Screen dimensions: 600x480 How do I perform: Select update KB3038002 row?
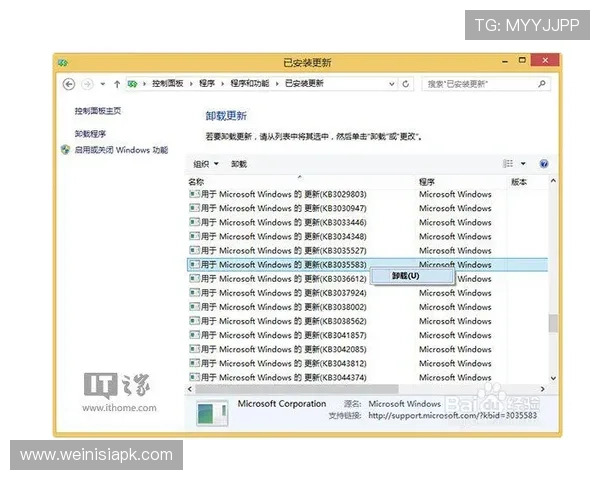click(x=367, y=307)
